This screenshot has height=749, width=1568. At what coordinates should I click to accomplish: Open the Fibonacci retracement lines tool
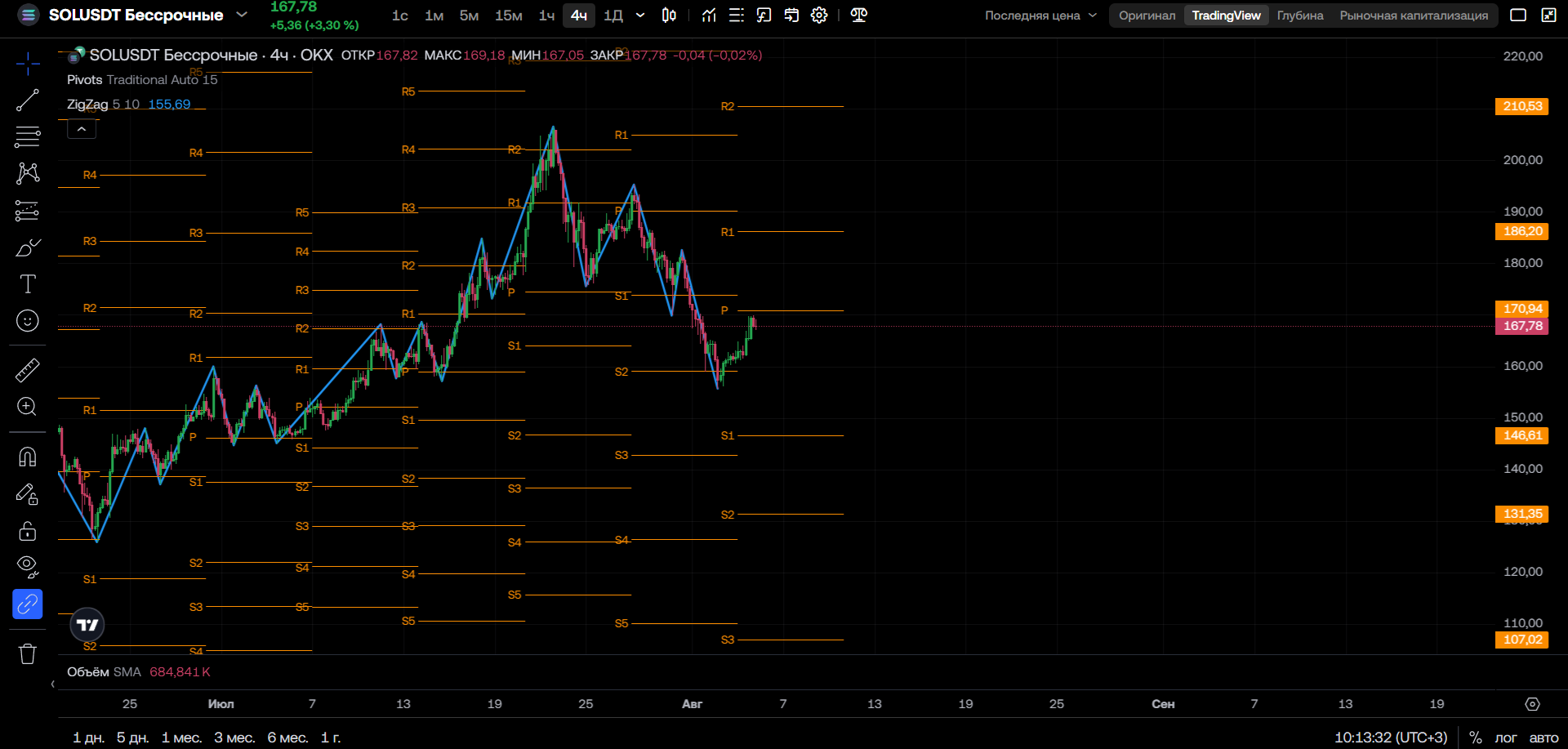click(x=28, y=136)
